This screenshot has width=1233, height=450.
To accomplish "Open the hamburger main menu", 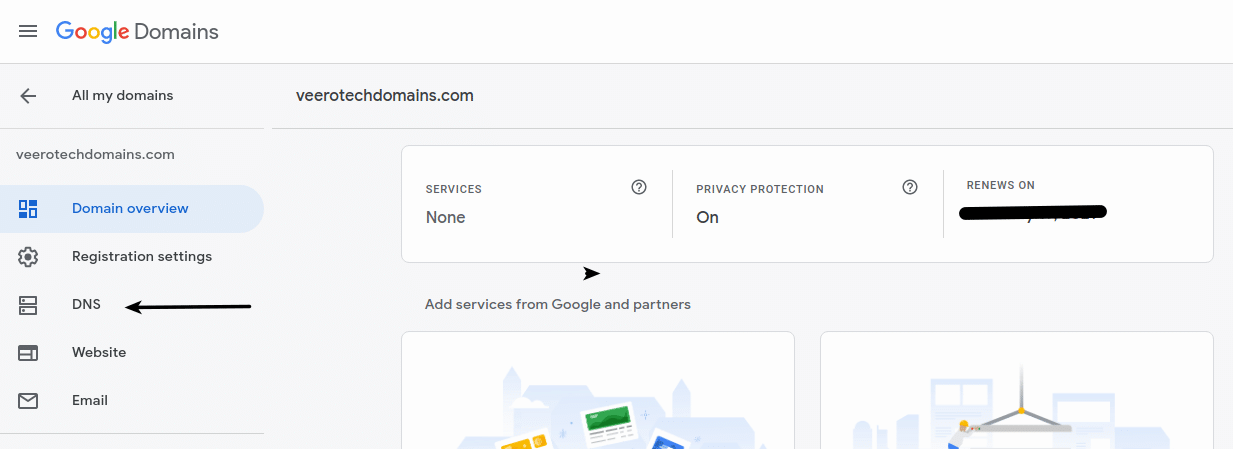I will [x=28, y=31].
